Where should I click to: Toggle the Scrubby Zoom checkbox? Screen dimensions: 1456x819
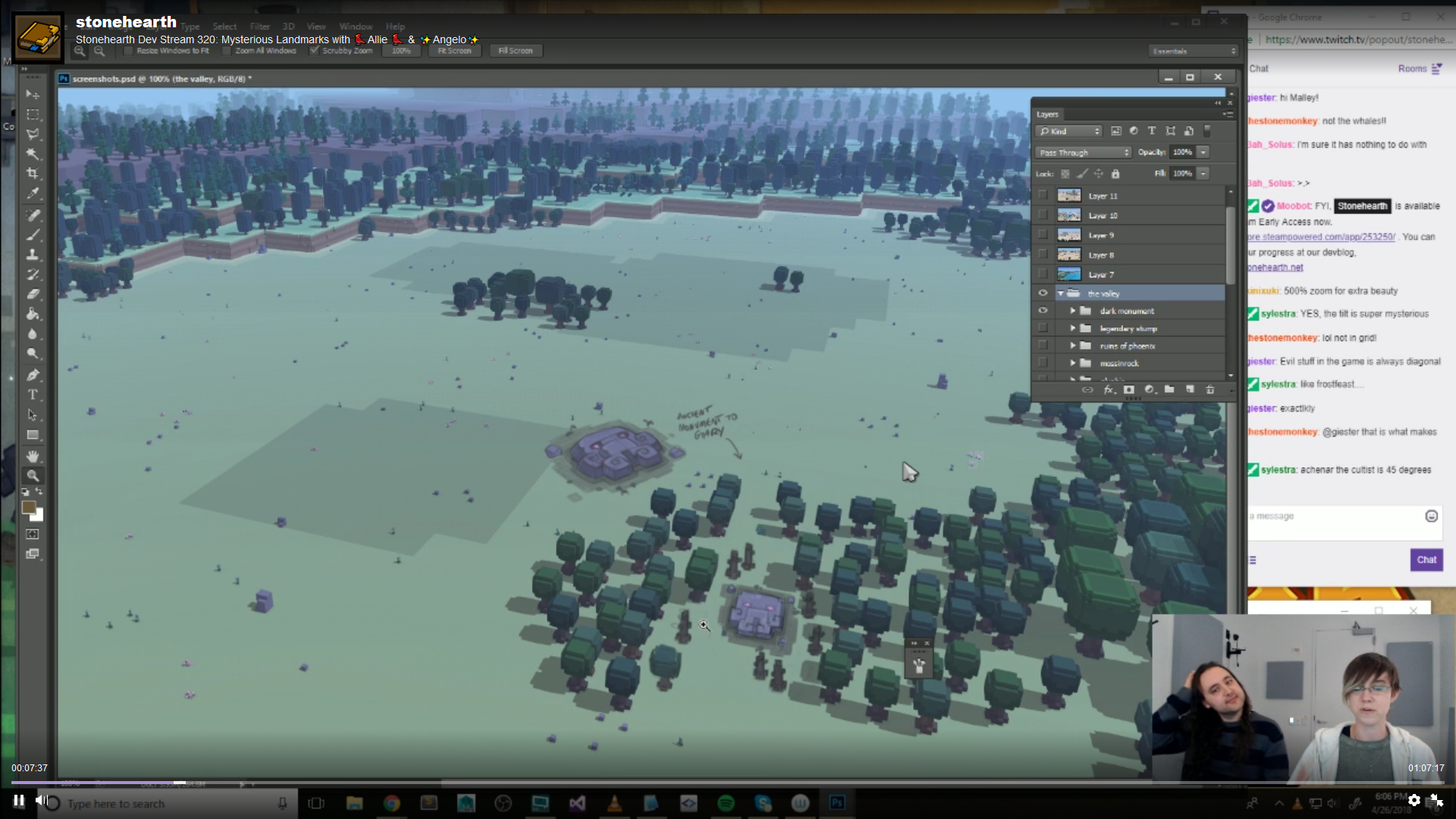click(315, 51)
